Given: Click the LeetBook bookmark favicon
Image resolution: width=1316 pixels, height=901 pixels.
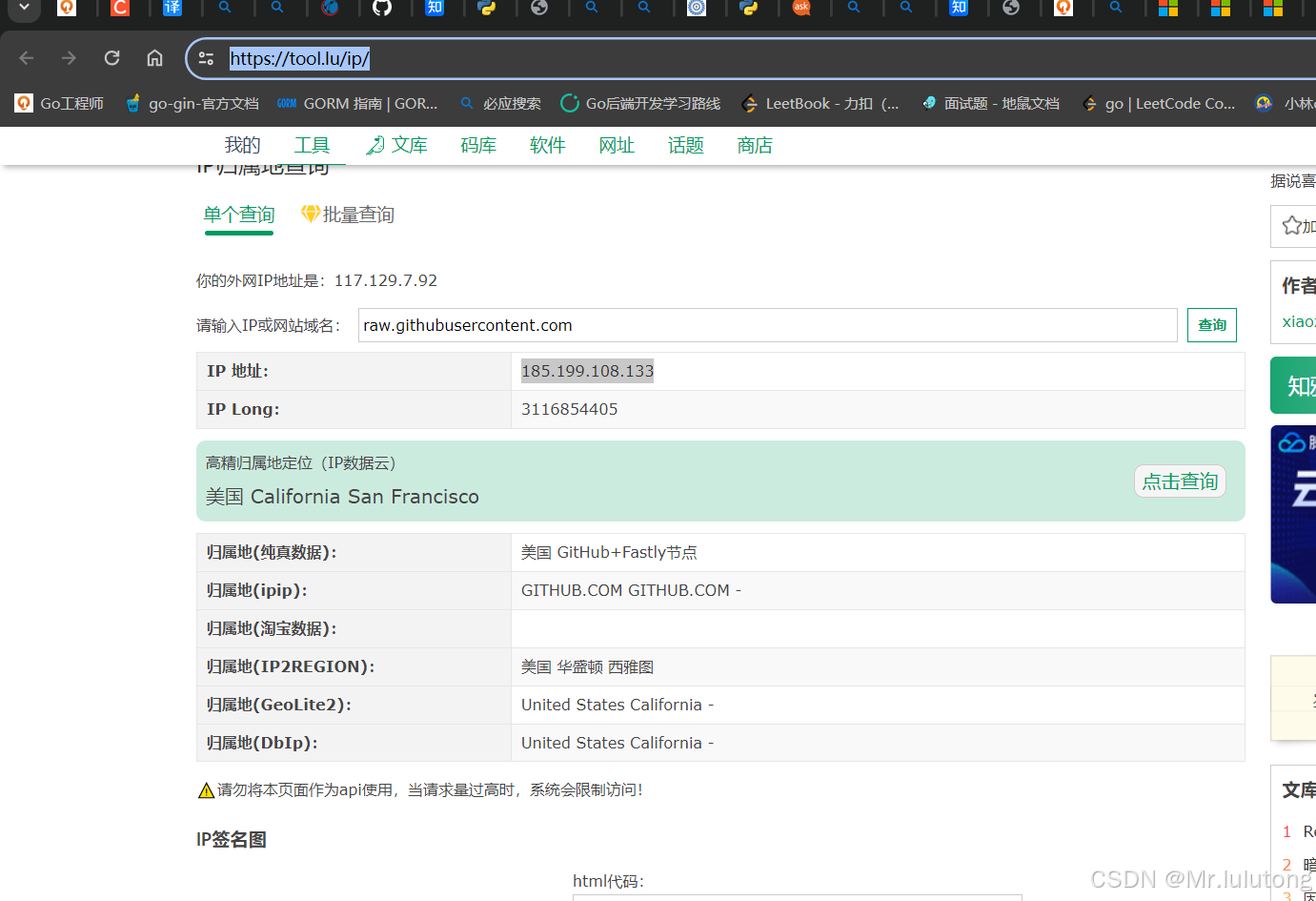Looking at the screenshot, I should point(750,103).
